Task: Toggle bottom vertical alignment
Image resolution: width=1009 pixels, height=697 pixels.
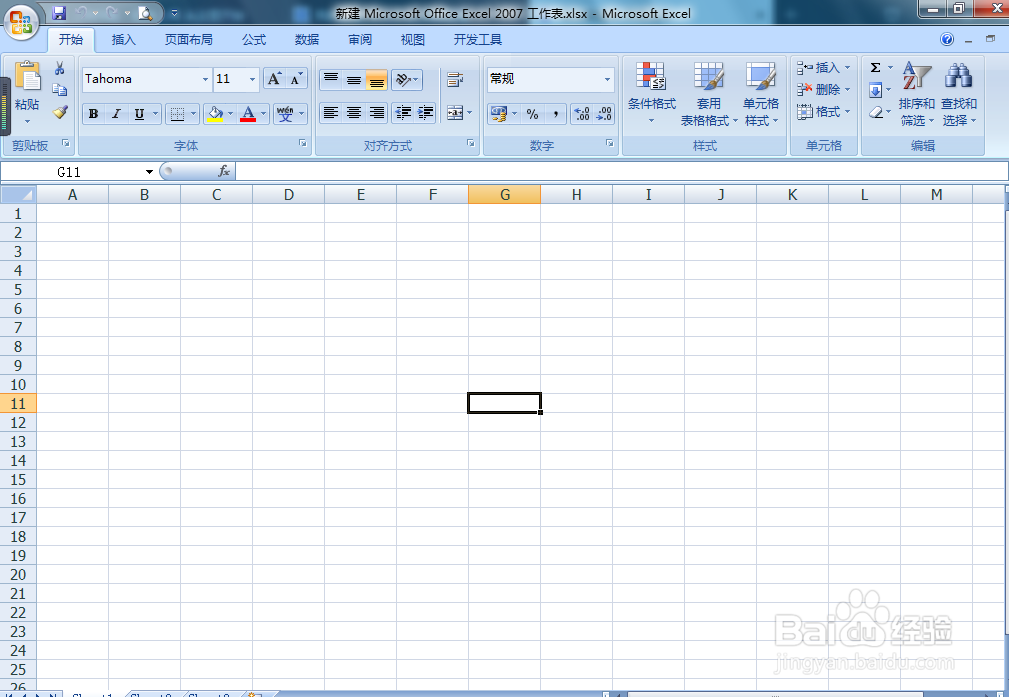Action: 376,79
